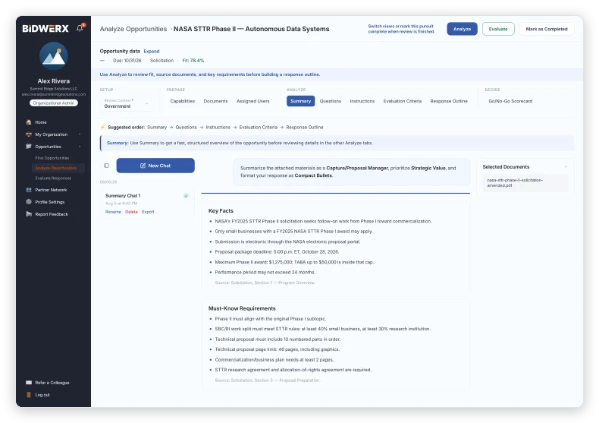Start a New Chat

(x=155, y=165)
